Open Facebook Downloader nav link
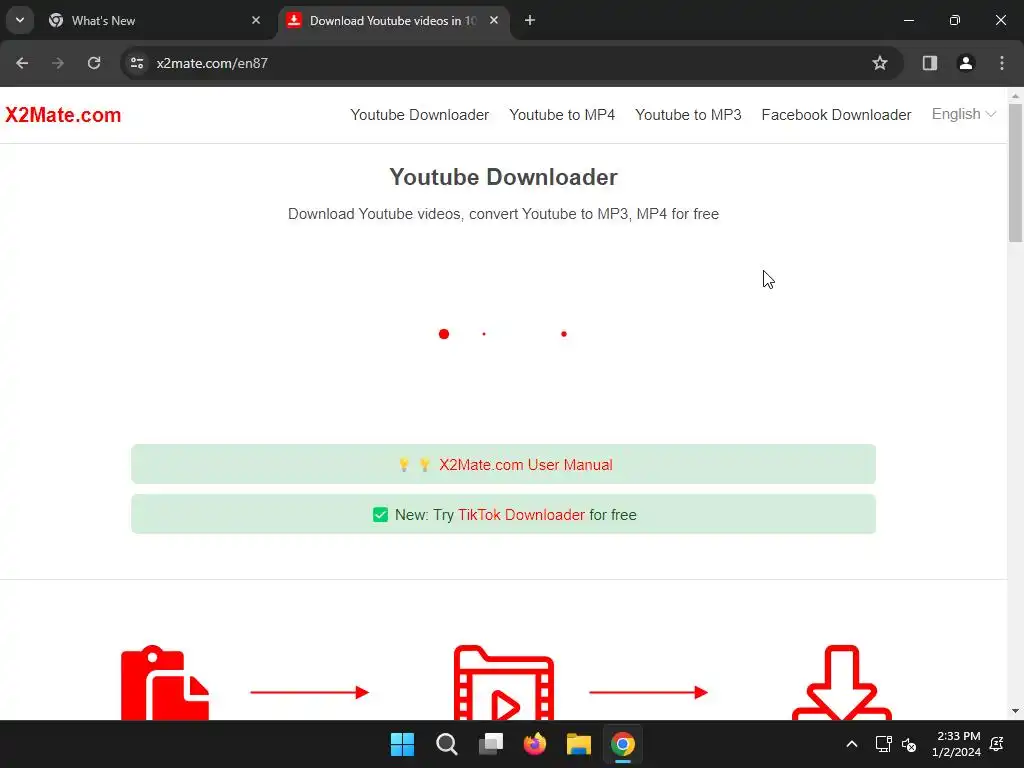Viewport: 1024px width, 768px height. click(836, 115)
